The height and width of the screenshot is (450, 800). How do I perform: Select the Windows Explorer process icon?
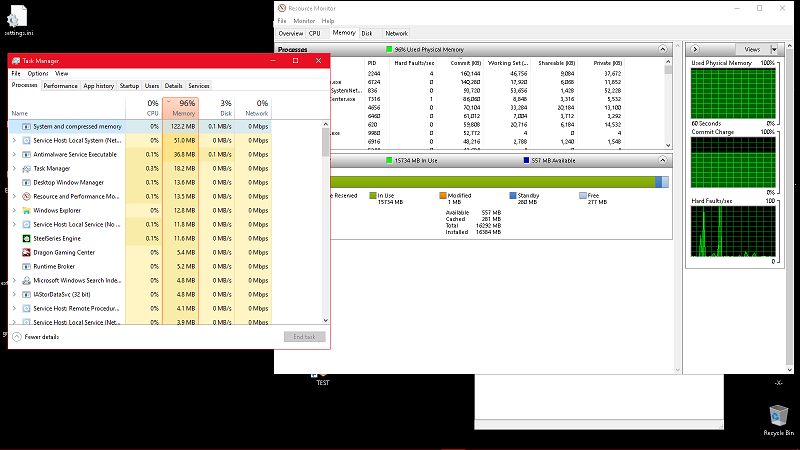click(25, 210)
